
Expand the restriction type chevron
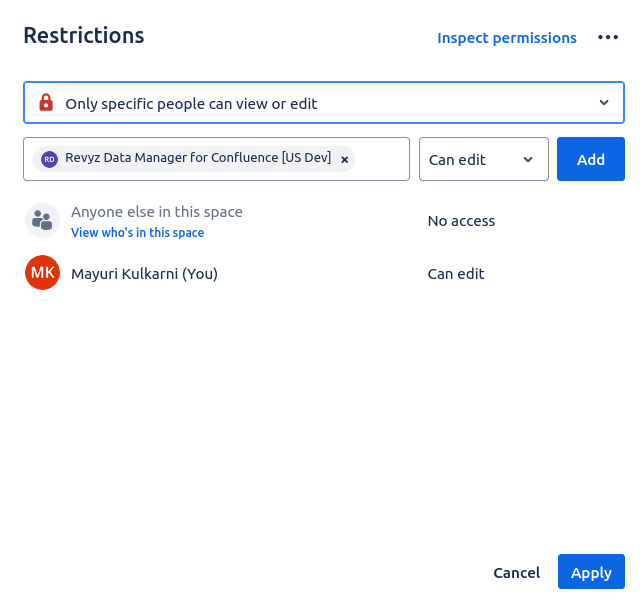pos(604,103)
